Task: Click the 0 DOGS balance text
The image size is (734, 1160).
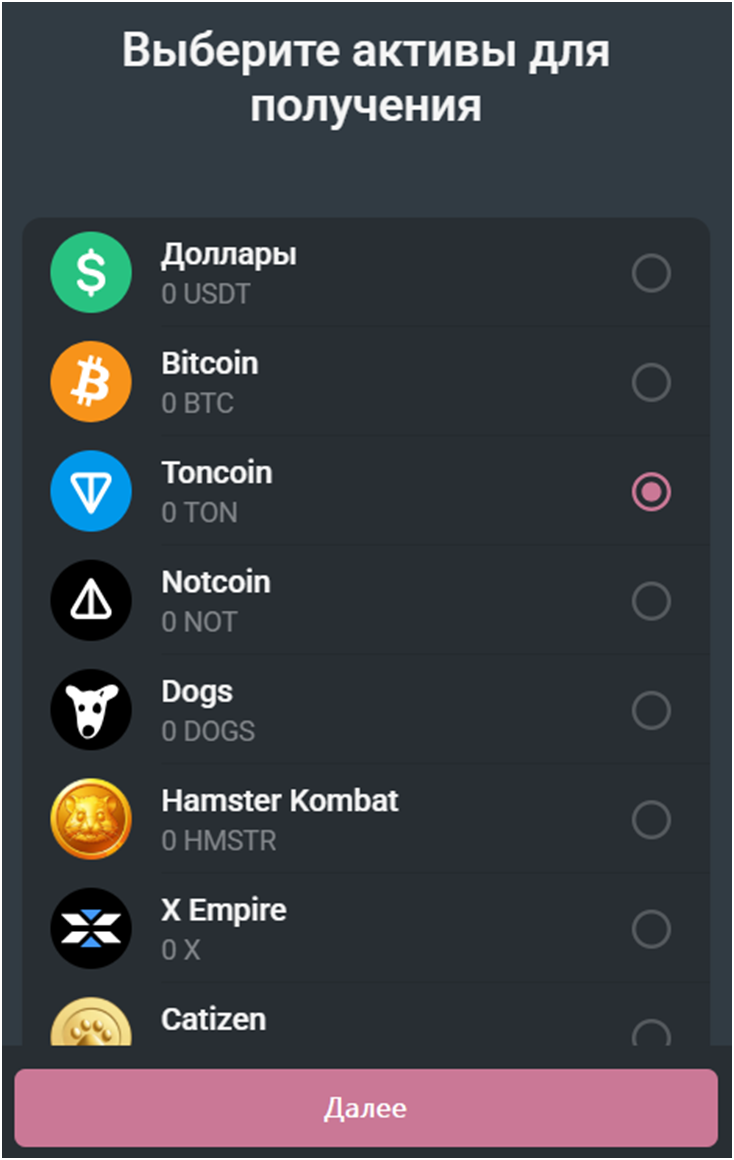Action: [208, 732]
